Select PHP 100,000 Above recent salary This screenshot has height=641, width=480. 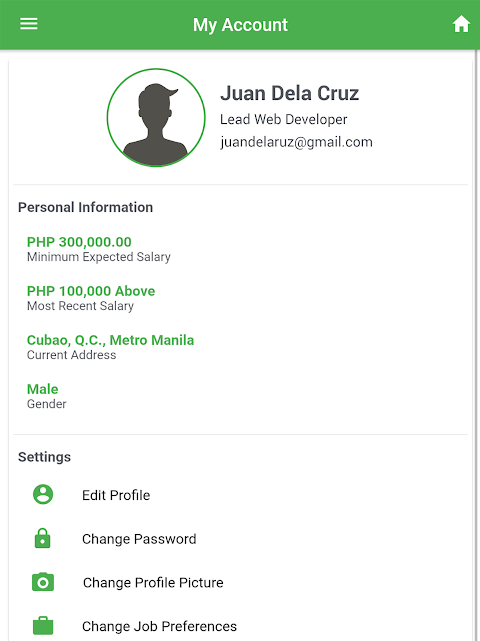91,291
